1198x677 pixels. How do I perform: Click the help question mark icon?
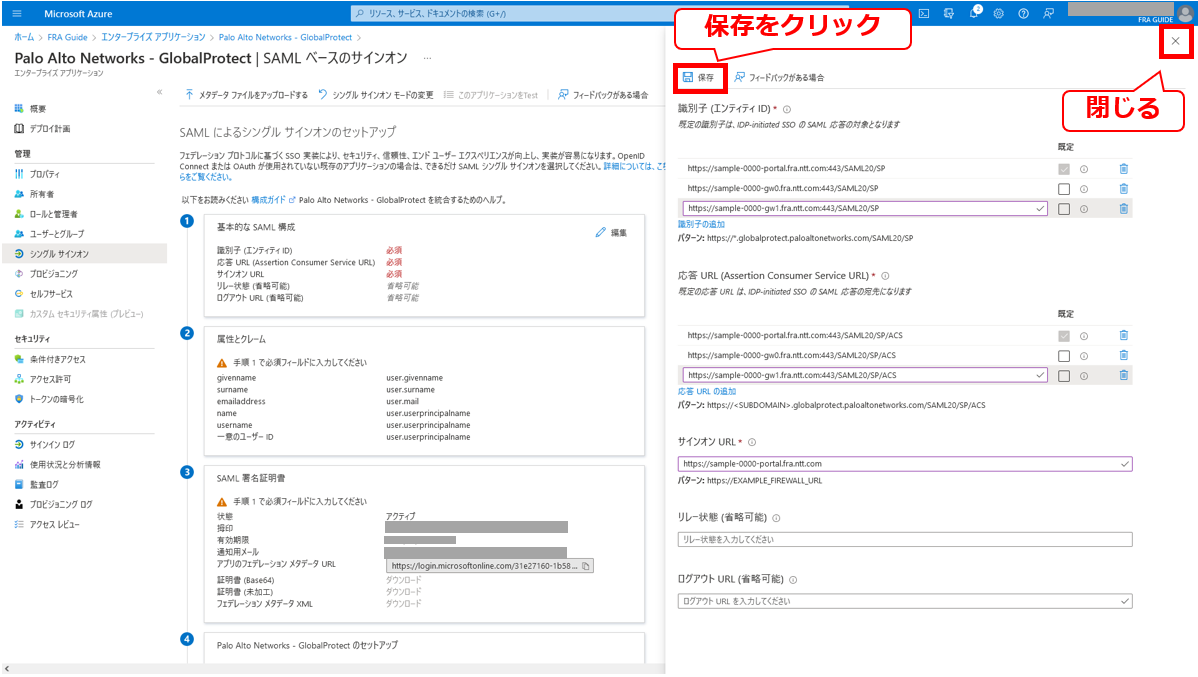tap(1023, 13)
